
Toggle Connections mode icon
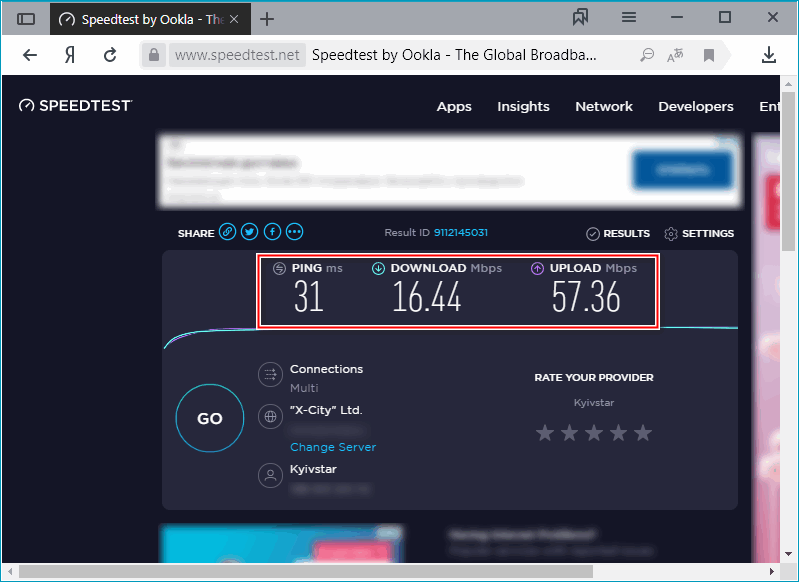coord(271,375)
